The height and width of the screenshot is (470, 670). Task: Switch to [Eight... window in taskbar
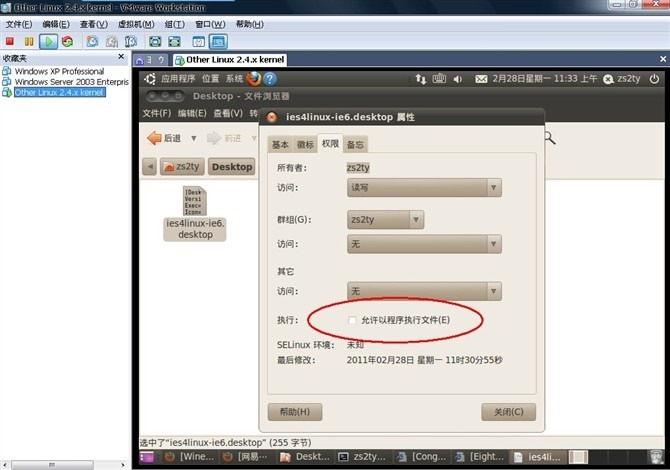[x=480, y=457]
